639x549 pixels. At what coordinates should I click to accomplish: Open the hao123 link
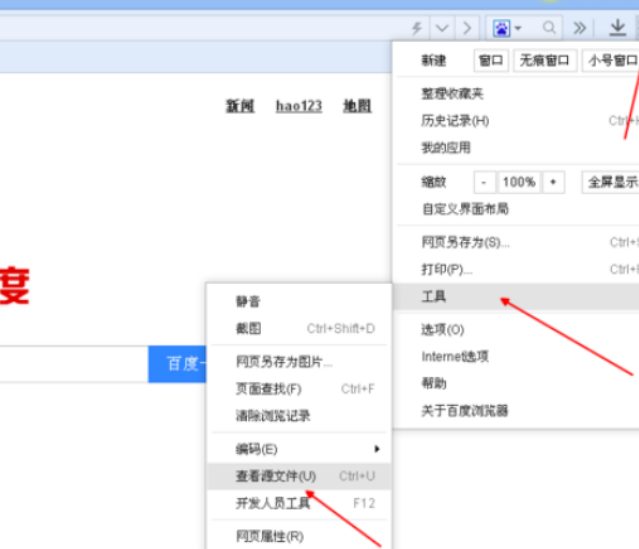coord(299,106)
